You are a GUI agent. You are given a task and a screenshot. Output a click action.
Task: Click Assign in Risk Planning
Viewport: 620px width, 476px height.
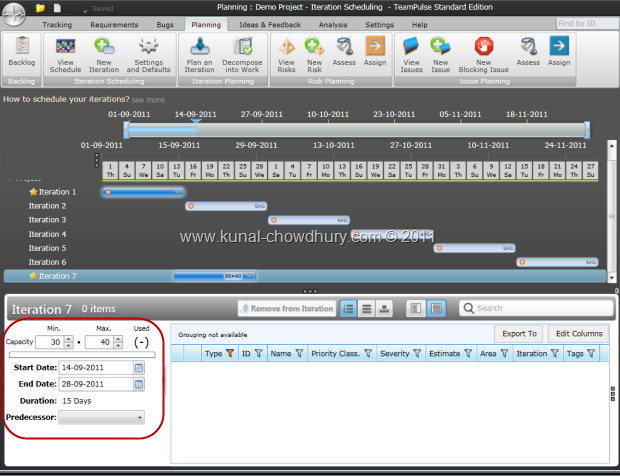click(x=375, y=46)
